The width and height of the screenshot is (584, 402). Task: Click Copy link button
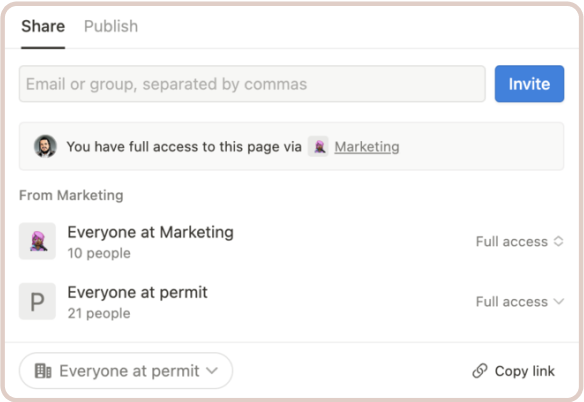tap(514, 371)
